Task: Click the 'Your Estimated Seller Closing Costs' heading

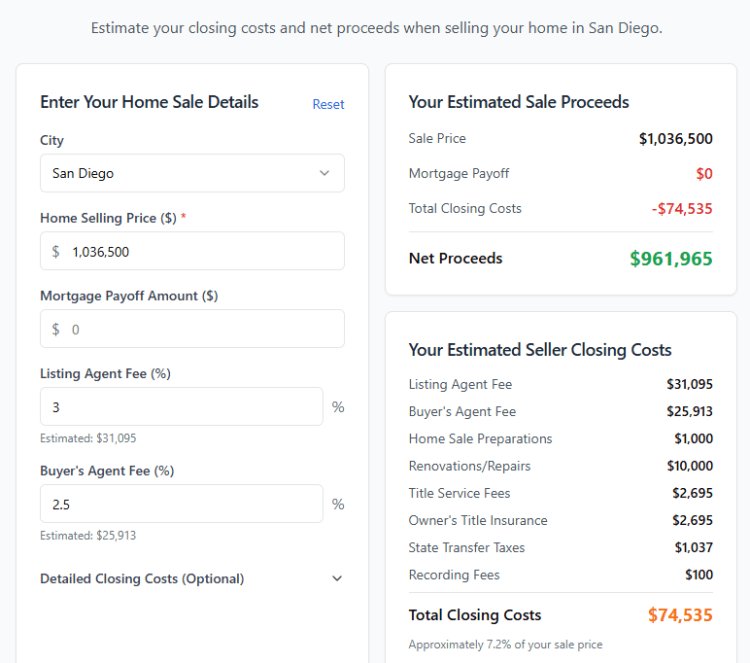Action: click(x=540, y=350)
